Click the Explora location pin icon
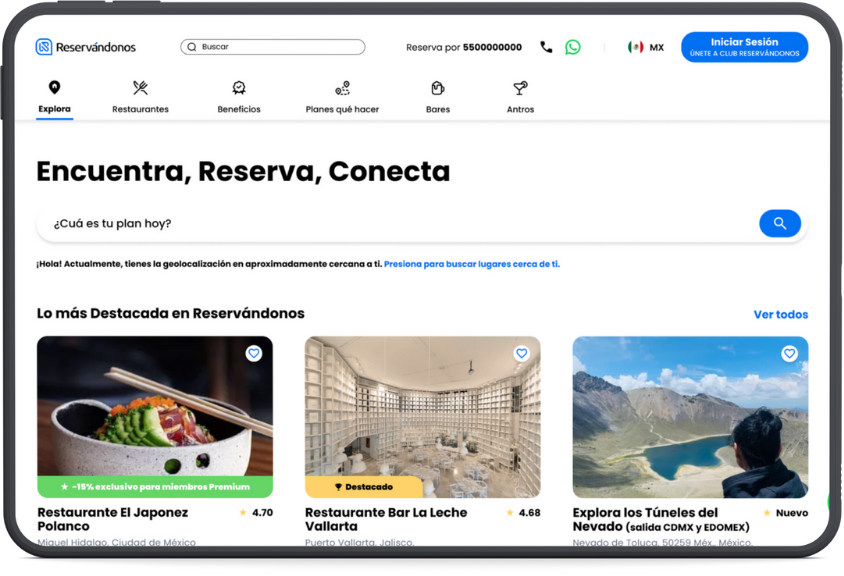The width and height of the screenshot is (844, 576). [54, 87]
